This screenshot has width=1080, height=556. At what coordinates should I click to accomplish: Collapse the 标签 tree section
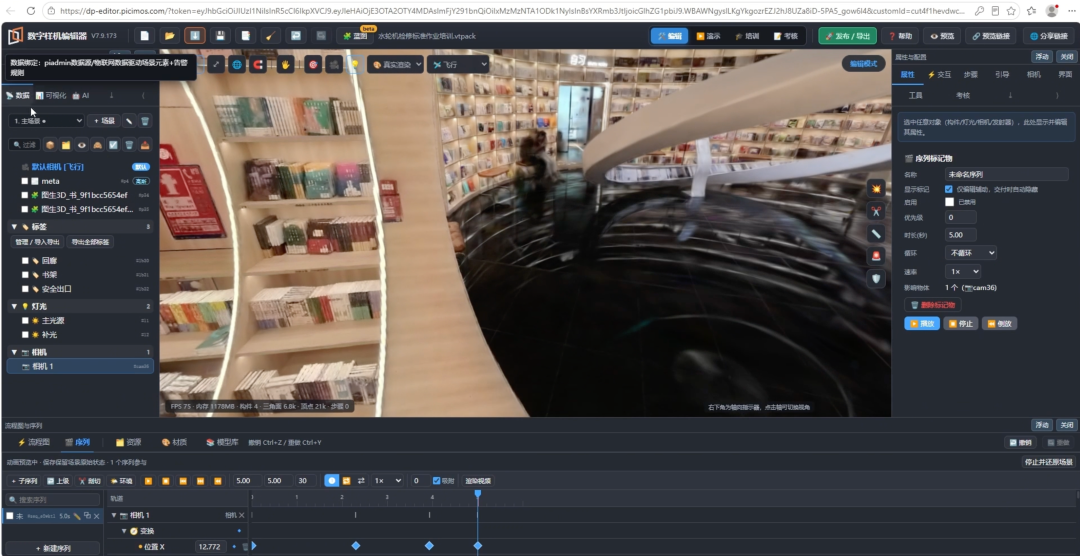click(14, 227)
